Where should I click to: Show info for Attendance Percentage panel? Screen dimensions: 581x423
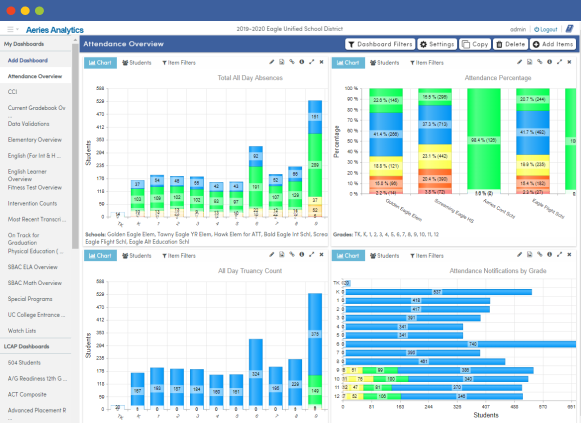tap(550, 62)
